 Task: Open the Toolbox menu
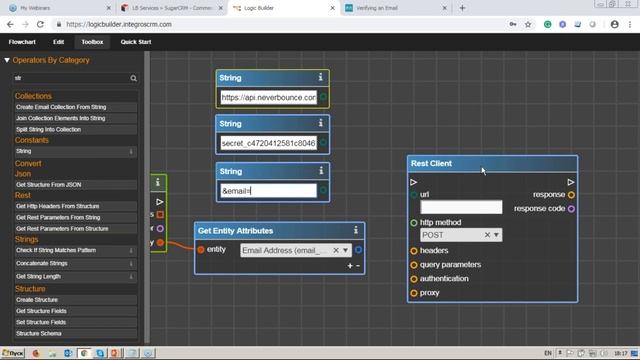(x=92, y=42)
